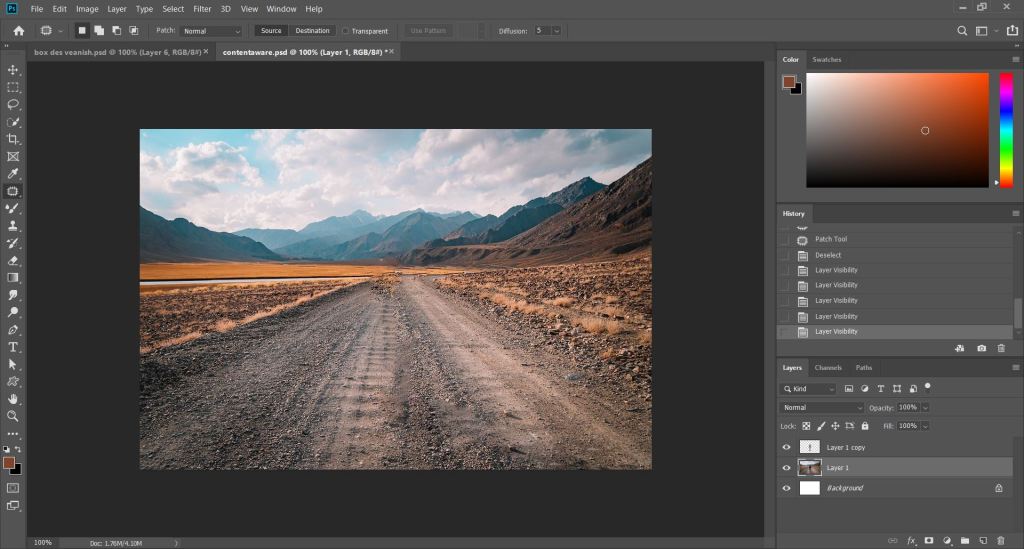This screenshot has height=549, width=1024.
Task: Click the vertical hue spectrum slider
Action: (1006, 128)
